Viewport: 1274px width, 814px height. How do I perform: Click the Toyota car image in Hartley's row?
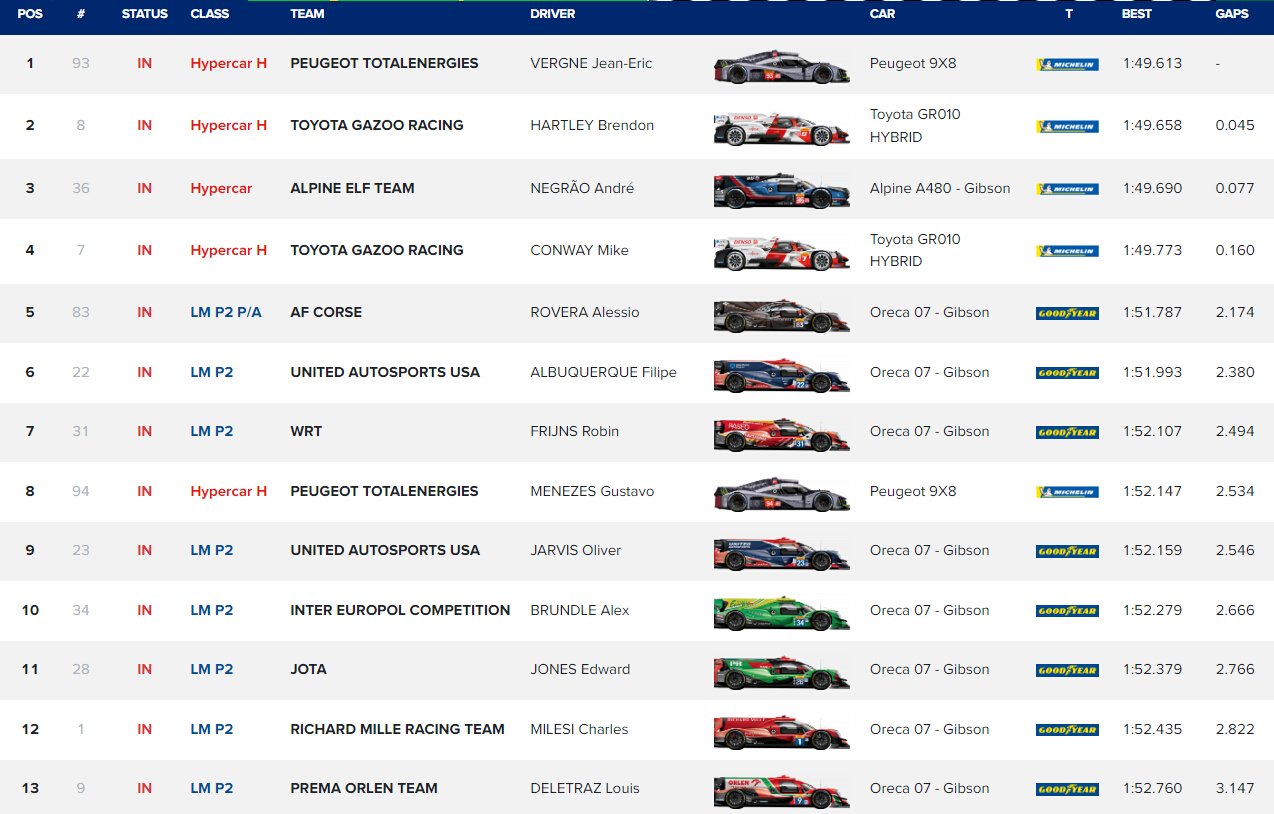coord(781,128)
